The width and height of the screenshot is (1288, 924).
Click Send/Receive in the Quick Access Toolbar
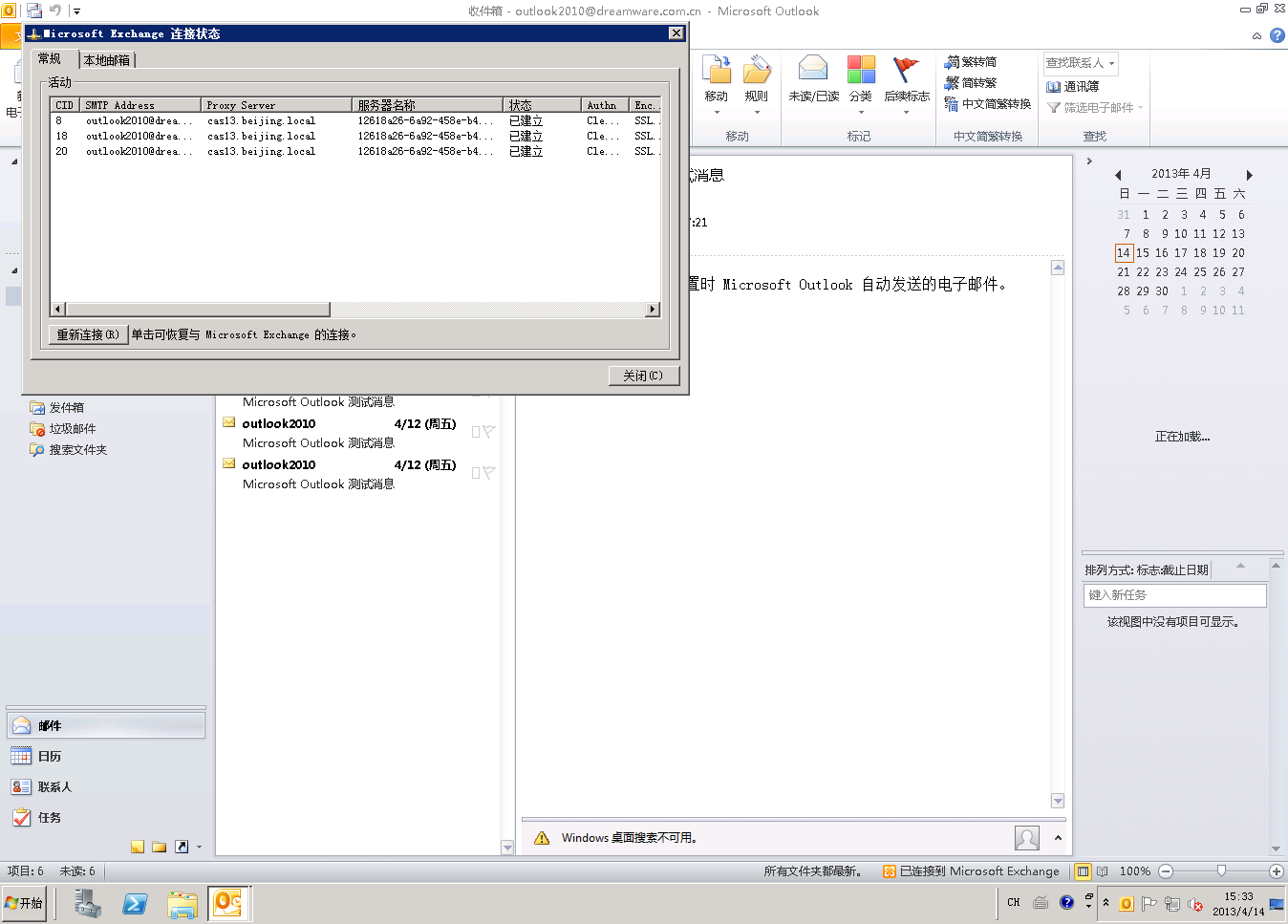pyautogui.click(x=34, y=11)
